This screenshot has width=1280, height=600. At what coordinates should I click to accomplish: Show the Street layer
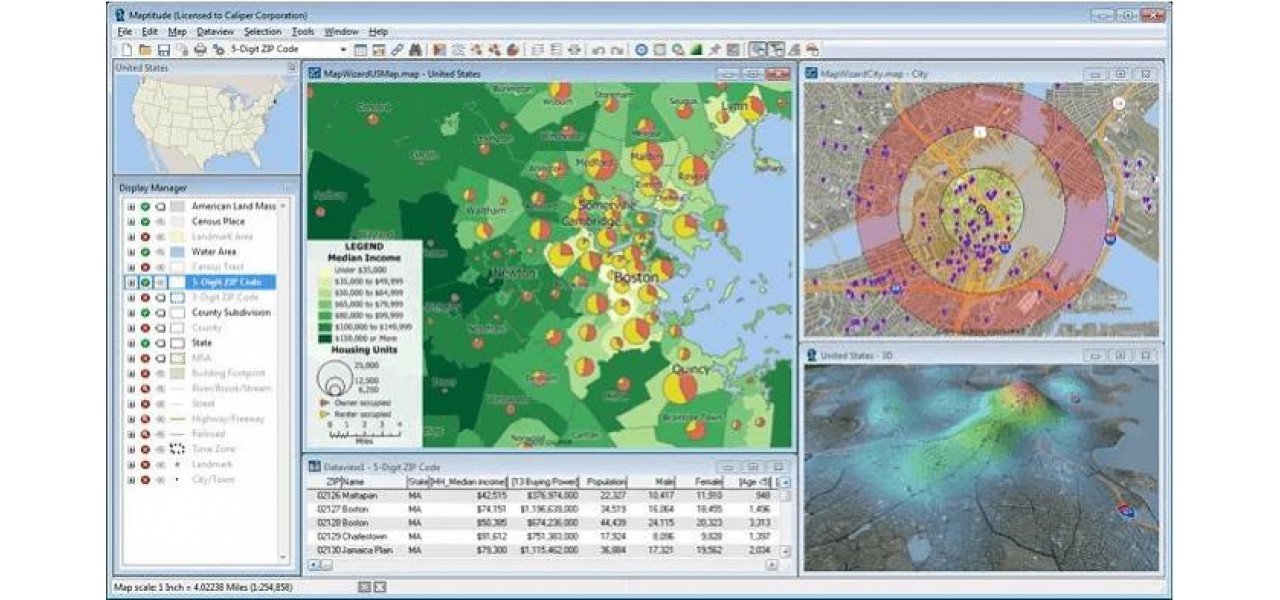pyautogui.click(x=146, y=403)
